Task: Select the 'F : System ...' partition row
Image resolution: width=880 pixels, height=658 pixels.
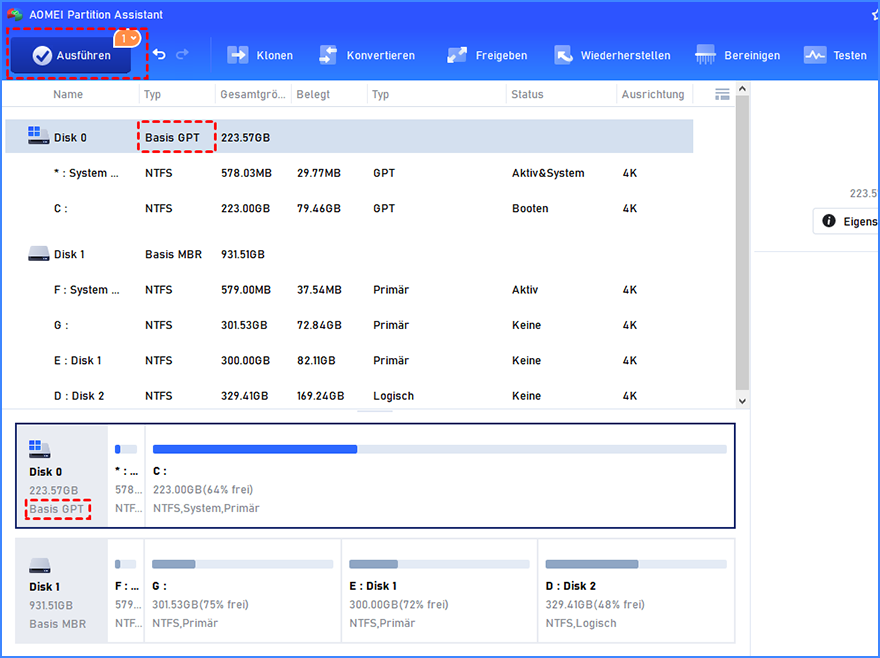Action: tap(349, 290)
